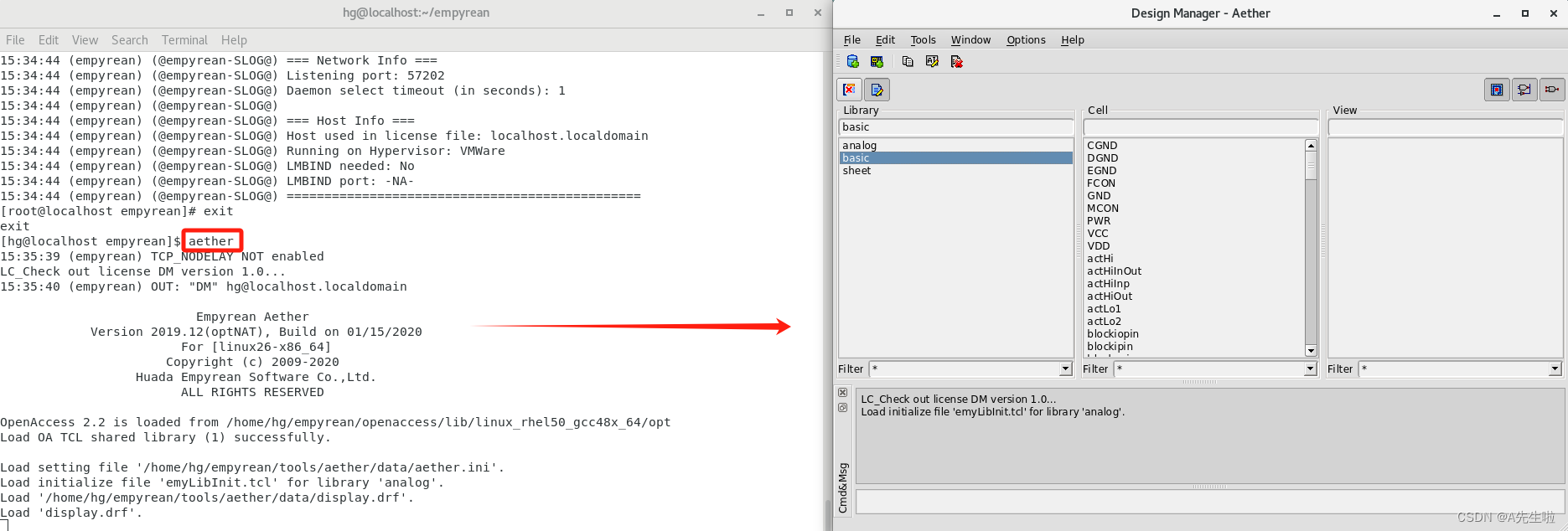Maximize the terminal window
The width and height of the screenshot is (1568, 531).
pos(789,13)
